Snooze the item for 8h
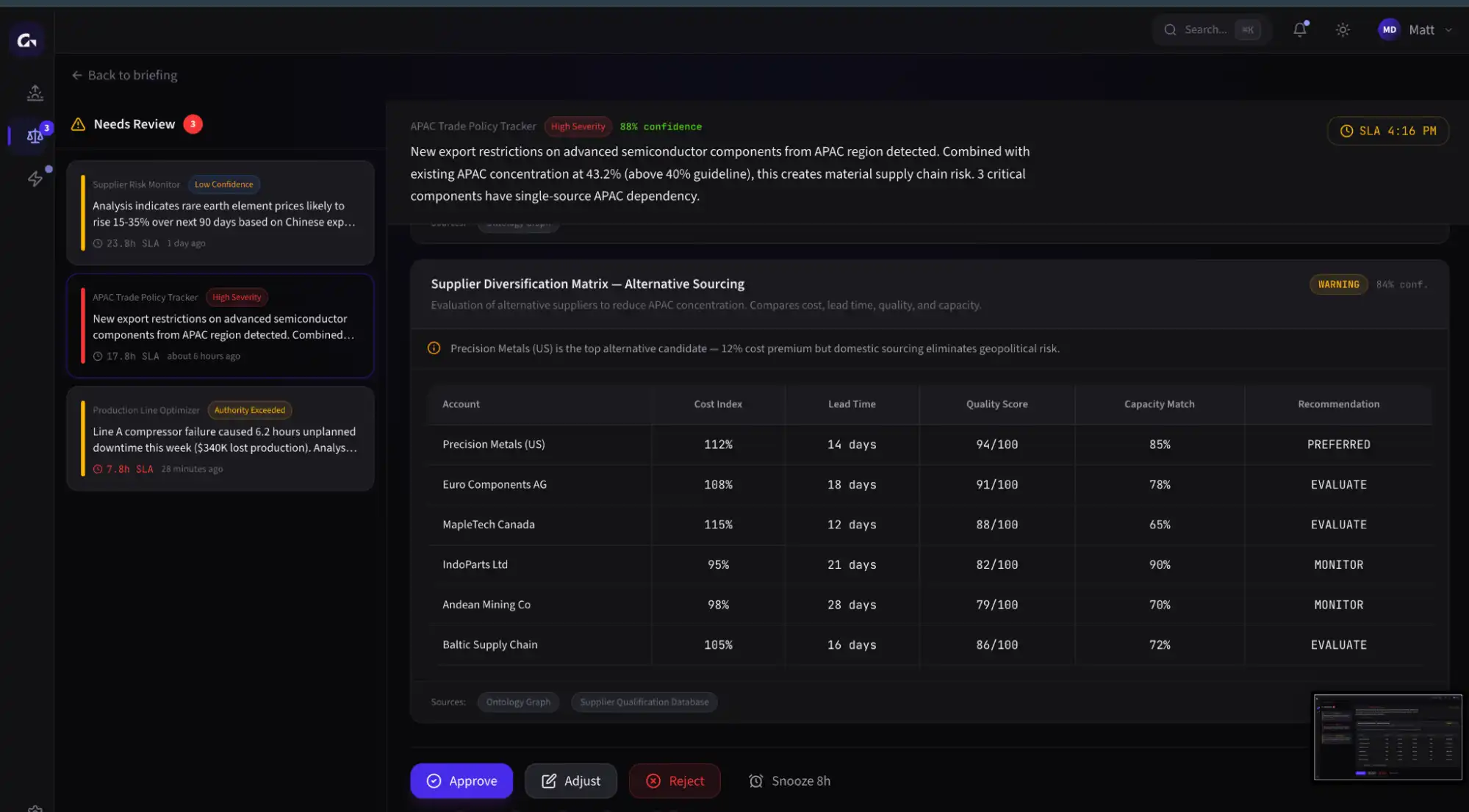The width and height of the screenshot is (1469, 812). click(790, 780)
